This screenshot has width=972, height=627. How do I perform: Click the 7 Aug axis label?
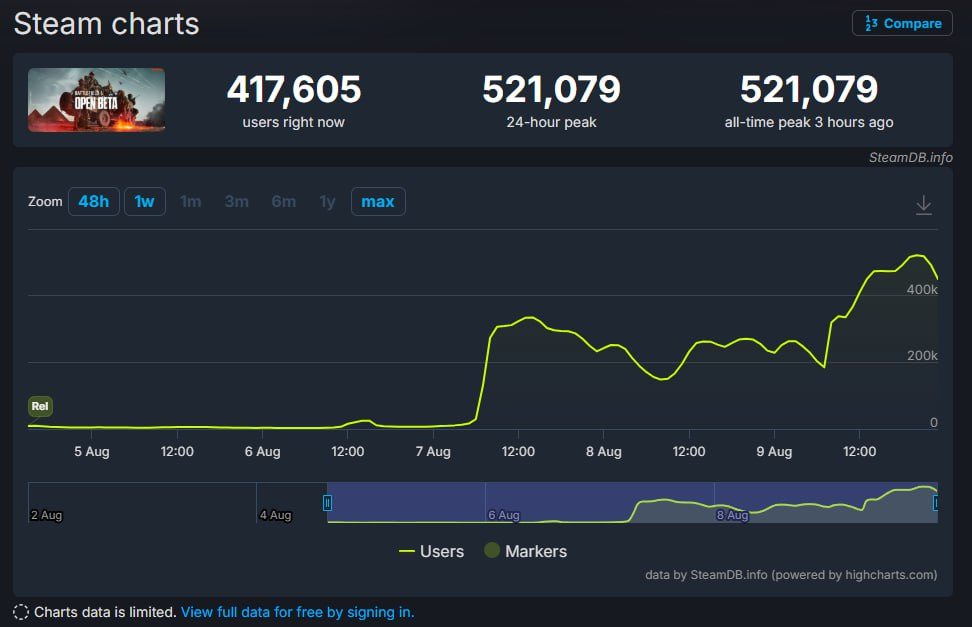pyautogui.click(x=433, y=451)
